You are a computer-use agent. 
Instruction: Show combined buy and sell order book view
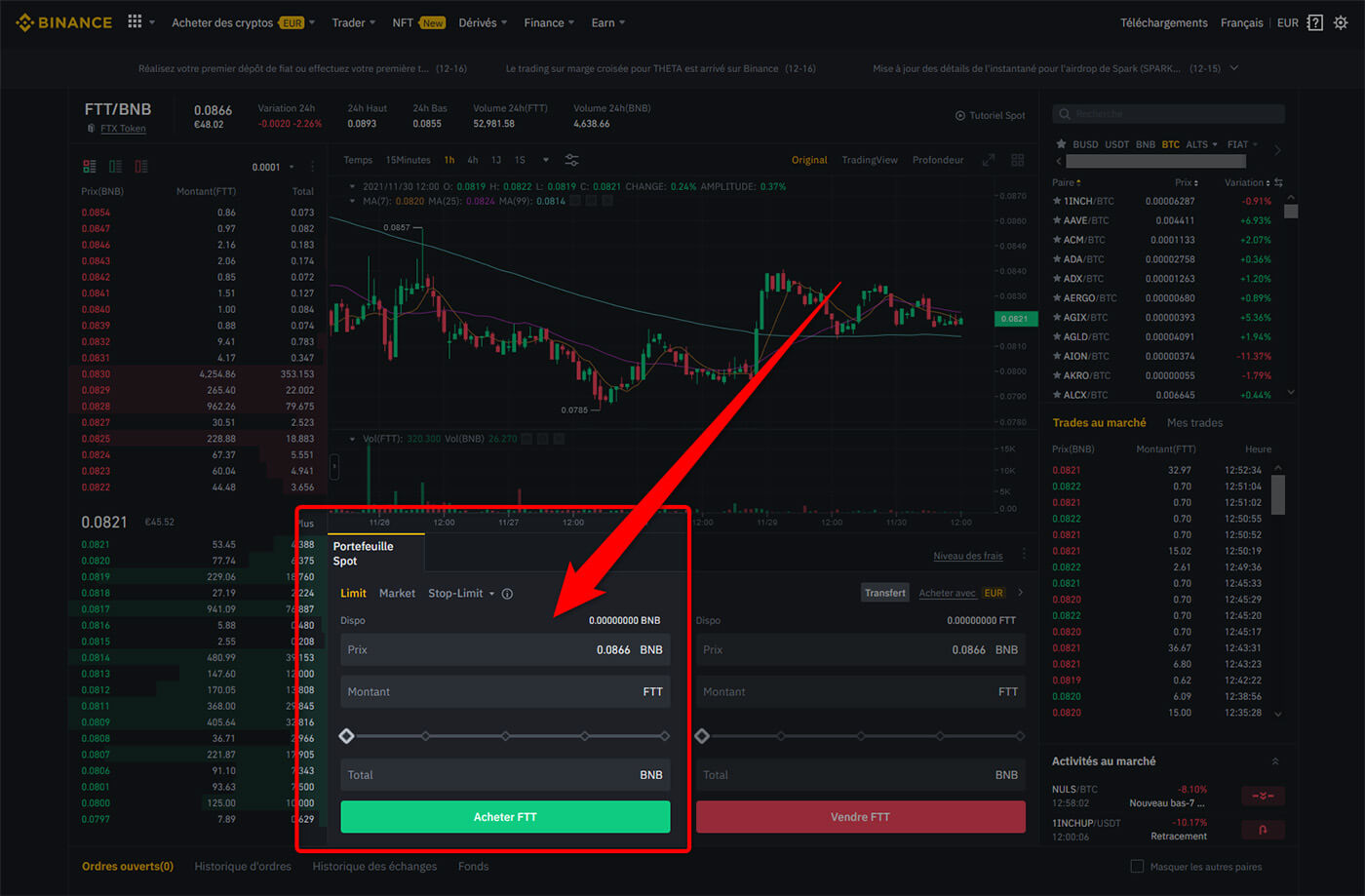pyautogui.click(x=90, y=167)
